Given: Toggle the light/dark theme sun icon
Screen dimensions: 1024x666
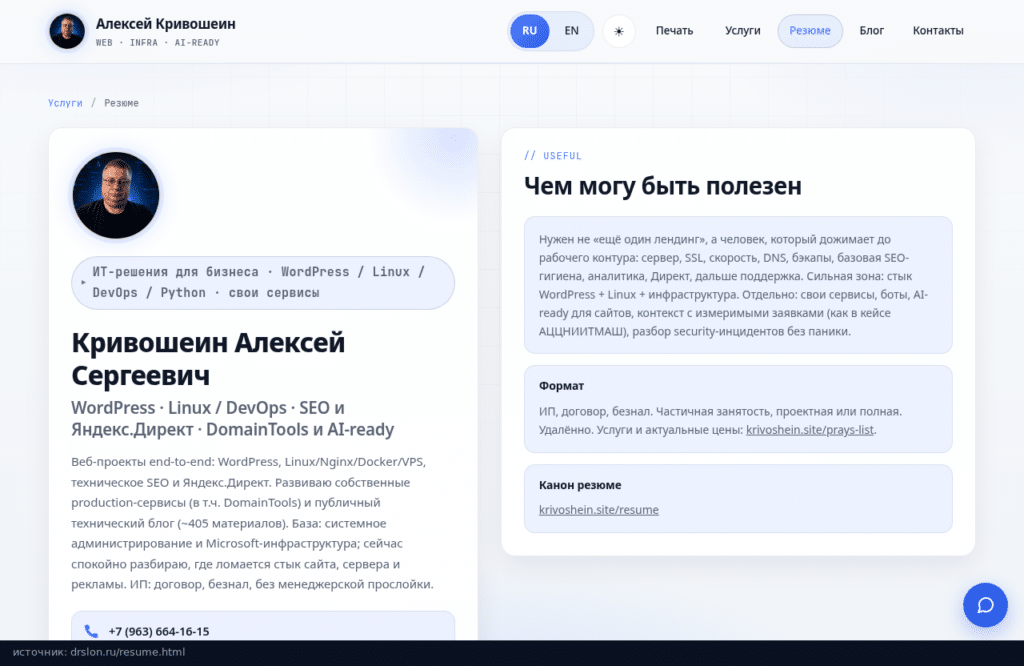Looking at the screenshot, I should point(618,31).
